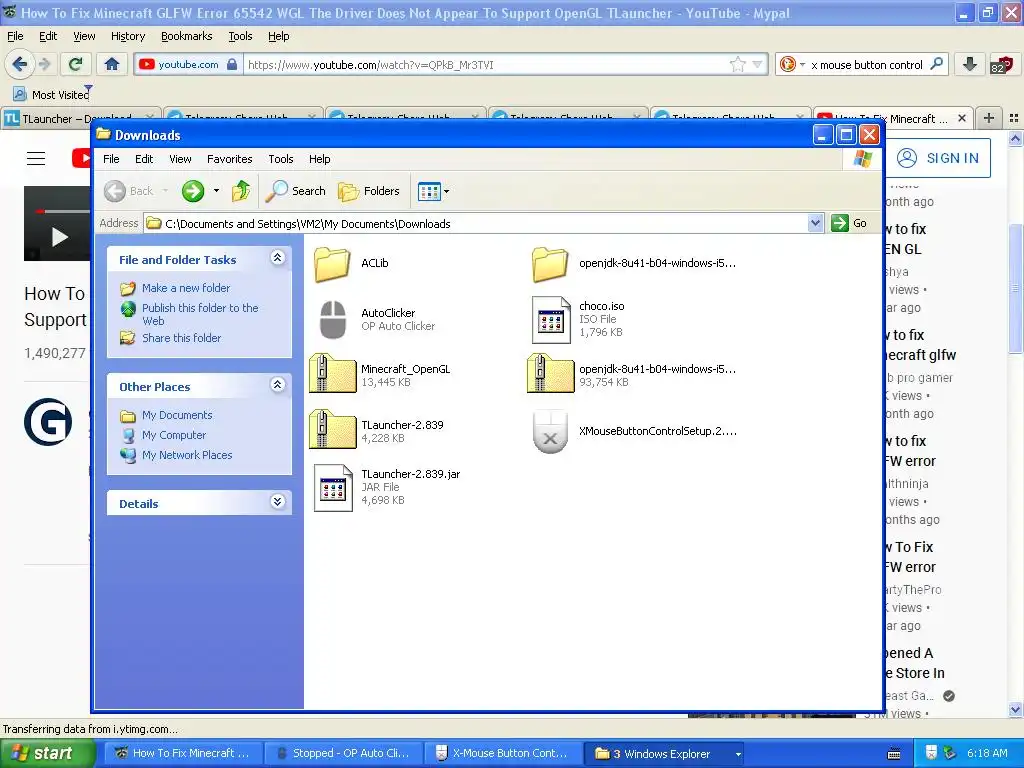Go to My Network Places
This screenshot has width=1024, height=768.
(187, 455)
